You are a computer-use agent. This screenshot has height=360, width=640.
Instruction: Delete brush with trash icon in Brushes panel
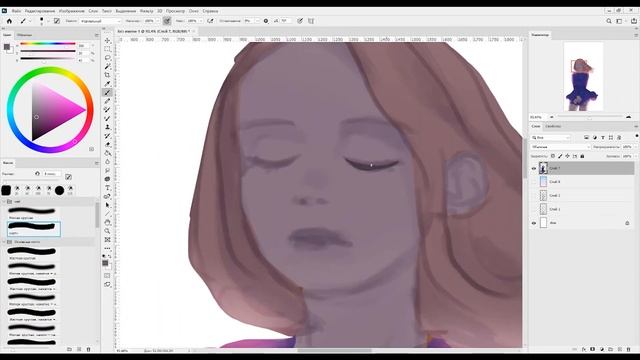point(89,349)
